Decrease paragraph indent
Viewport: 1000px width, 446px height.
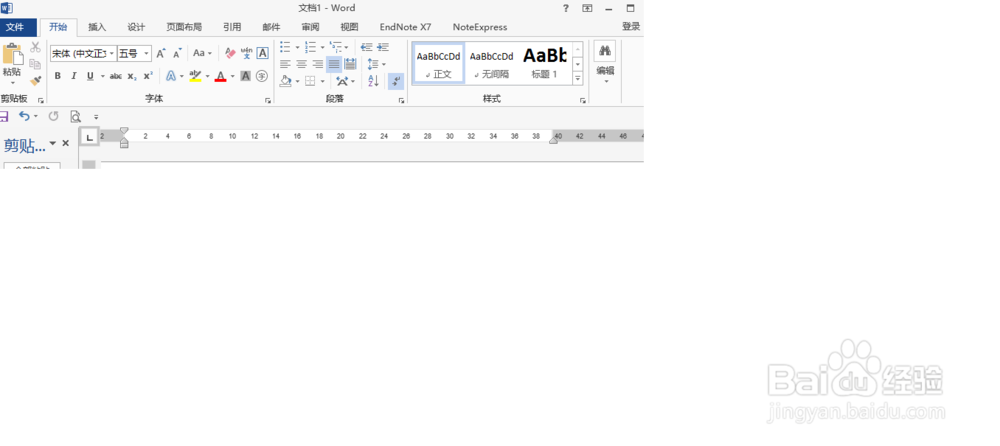coord(367,47)
